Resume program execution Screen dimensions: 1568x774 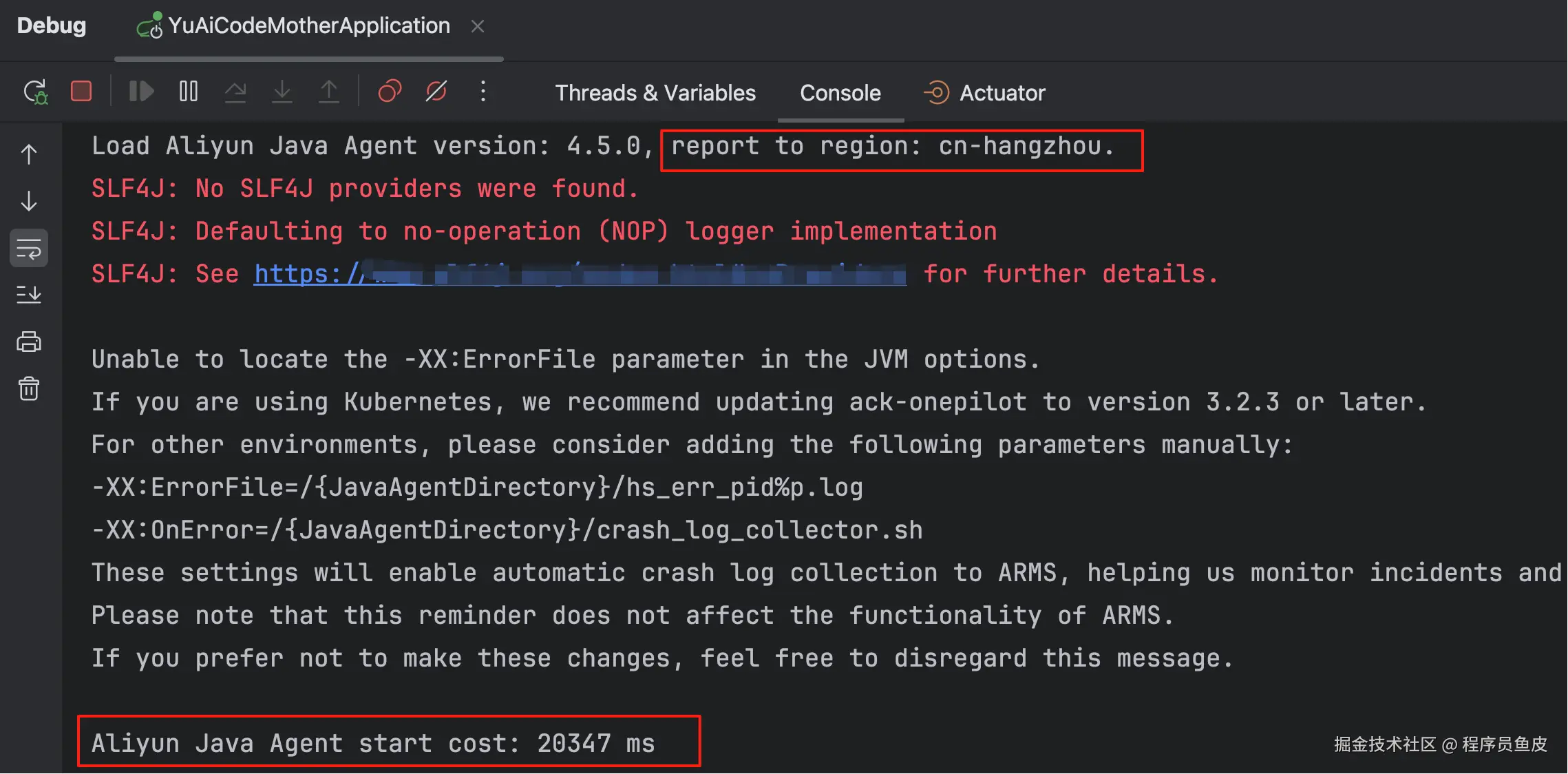(x=141, y=92)
